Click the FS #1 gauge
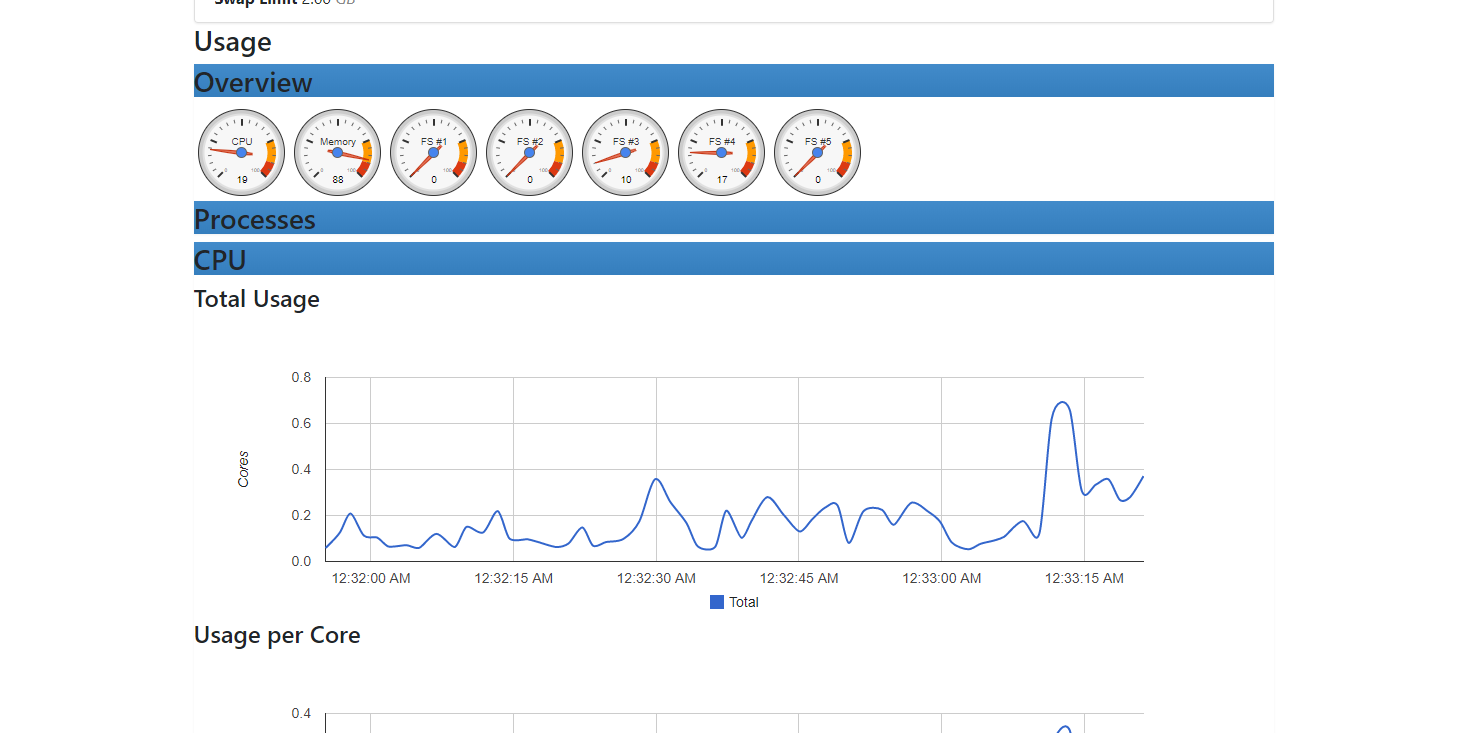The height and width of the screenshot is (733, 1458). [434, 153]
